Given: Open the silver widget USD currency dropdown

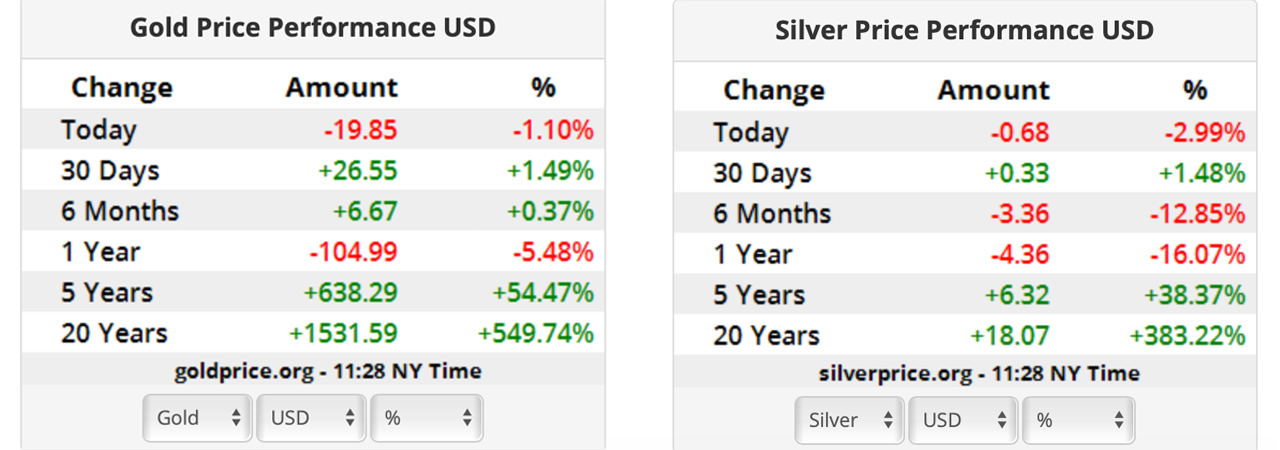Looking at the screenshot, I should coord(963,420).
